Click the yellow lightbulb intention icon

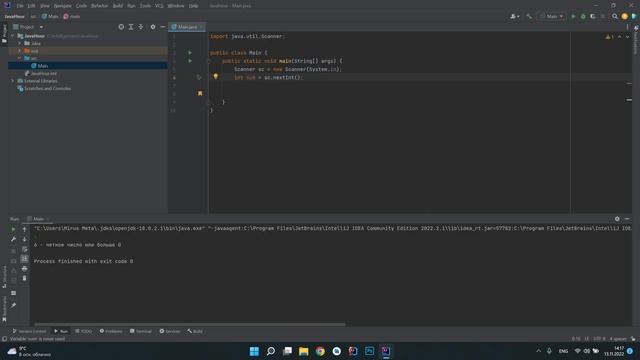click(x=216, y=76)
